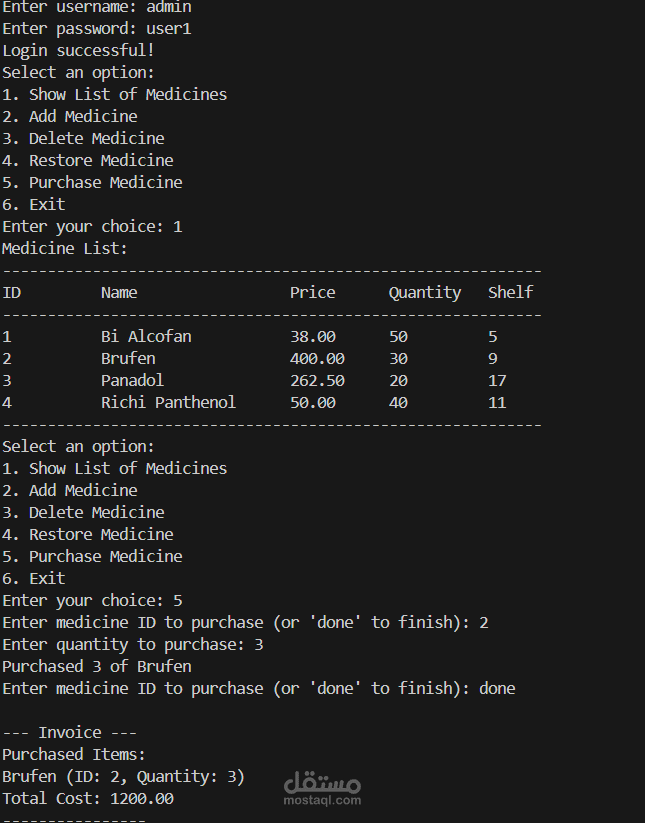Click the first 'Delete Medicine' menu line
Image resolution: width=645 pixels, height=823 pixels.
(x=83, y=139)
